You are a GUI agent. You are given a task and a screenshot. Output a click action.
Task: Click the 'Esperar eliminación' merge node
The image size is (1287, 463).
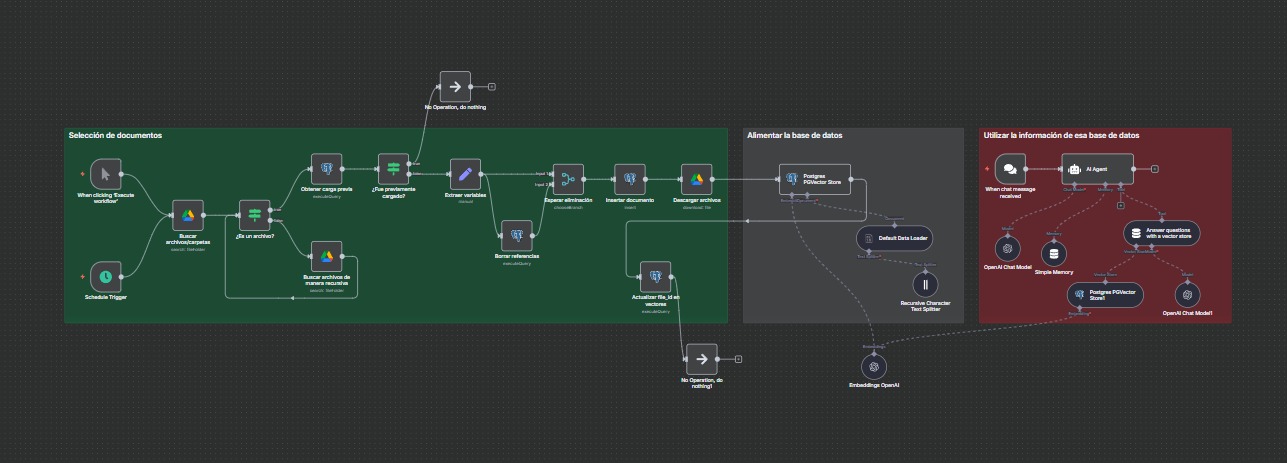pos(568,179)
